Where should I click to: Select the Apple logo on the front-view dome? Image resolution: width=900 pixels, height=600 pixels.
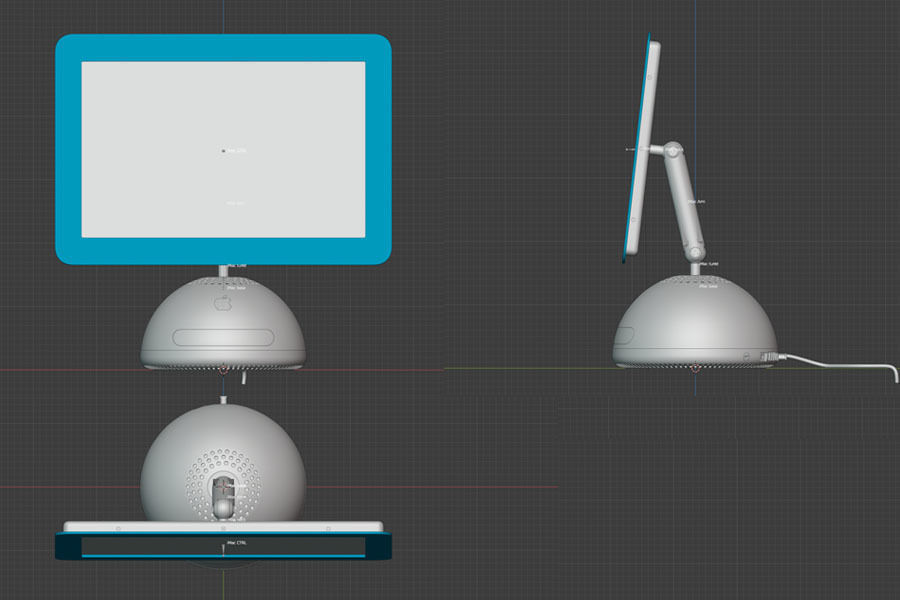(x=223, y=303)
